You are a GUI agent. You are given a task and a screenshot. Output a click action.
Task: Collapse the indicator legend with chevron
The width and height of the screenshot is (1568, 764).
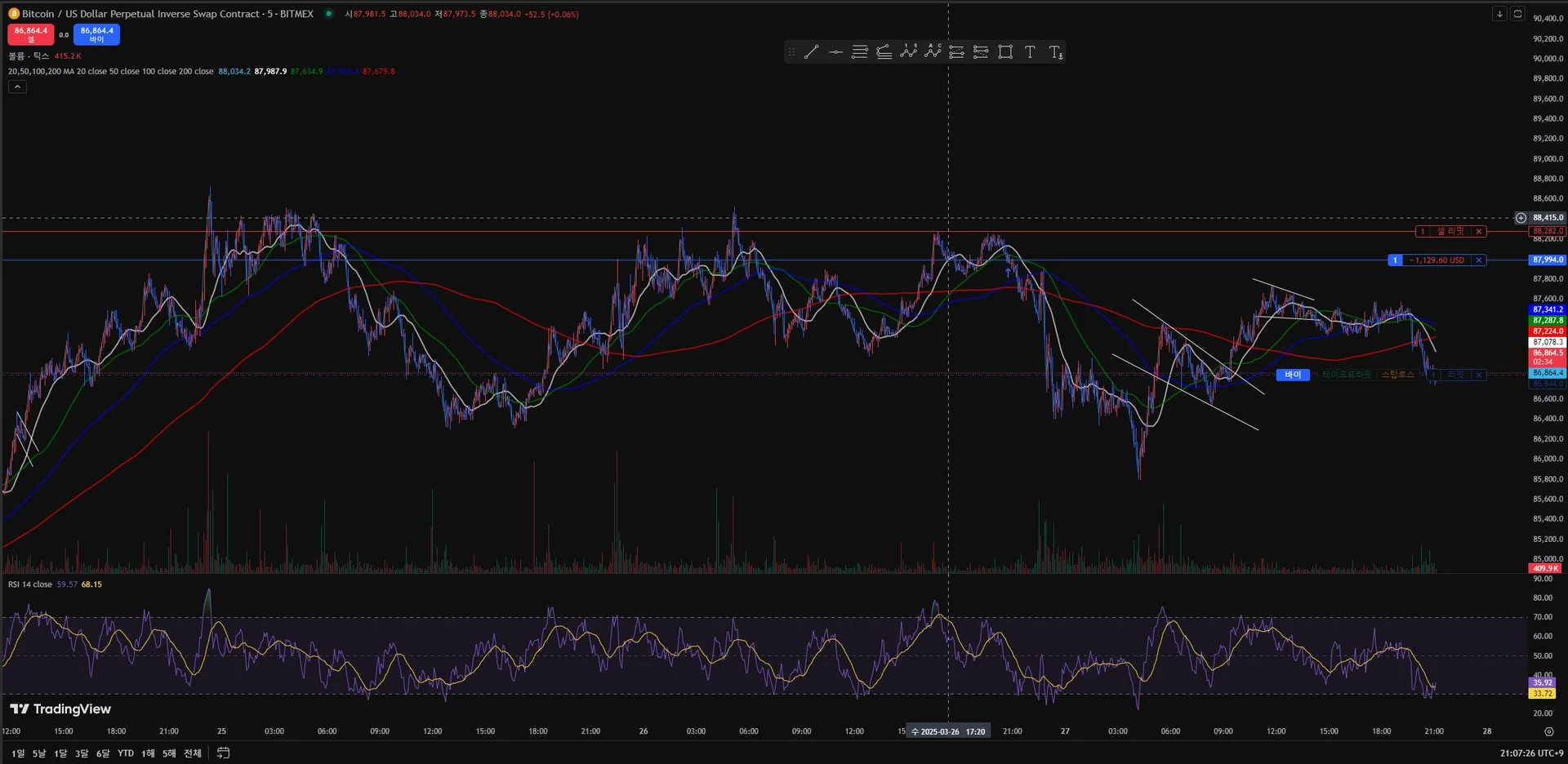[17, 87]
